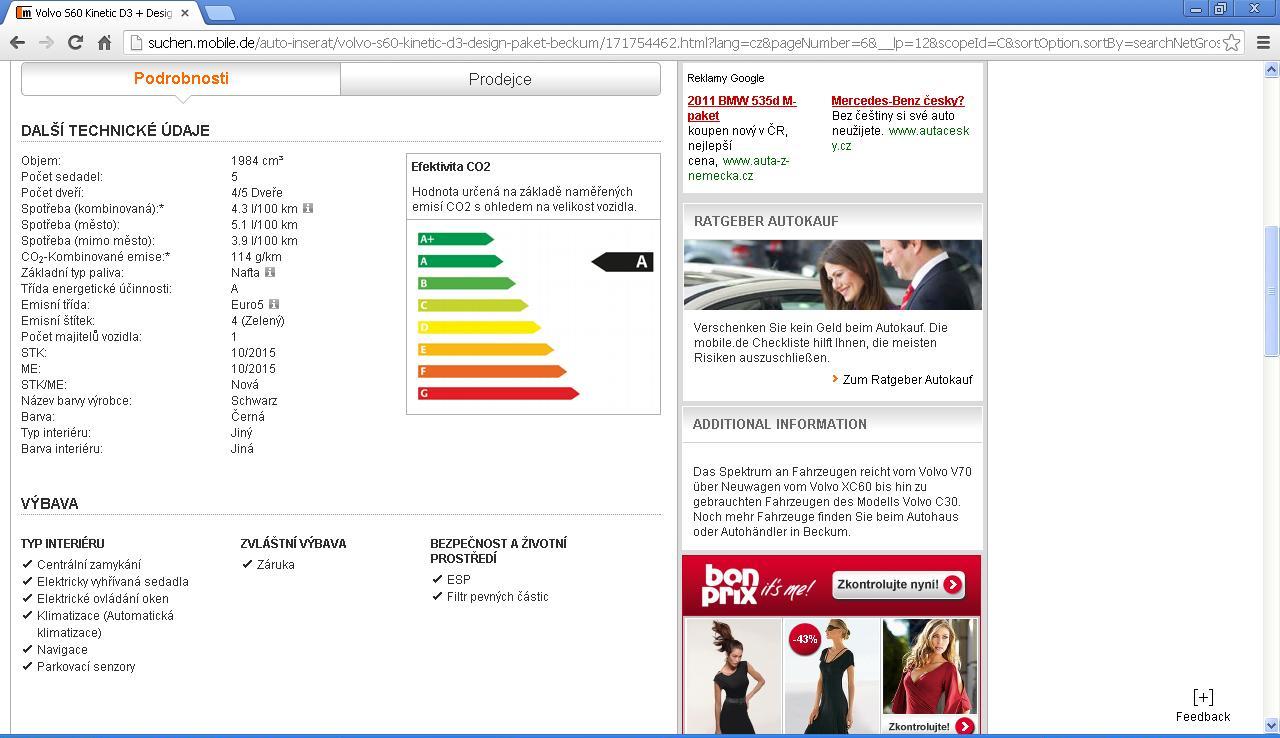Close the Volvo S60 browser tab

point(185,13)
